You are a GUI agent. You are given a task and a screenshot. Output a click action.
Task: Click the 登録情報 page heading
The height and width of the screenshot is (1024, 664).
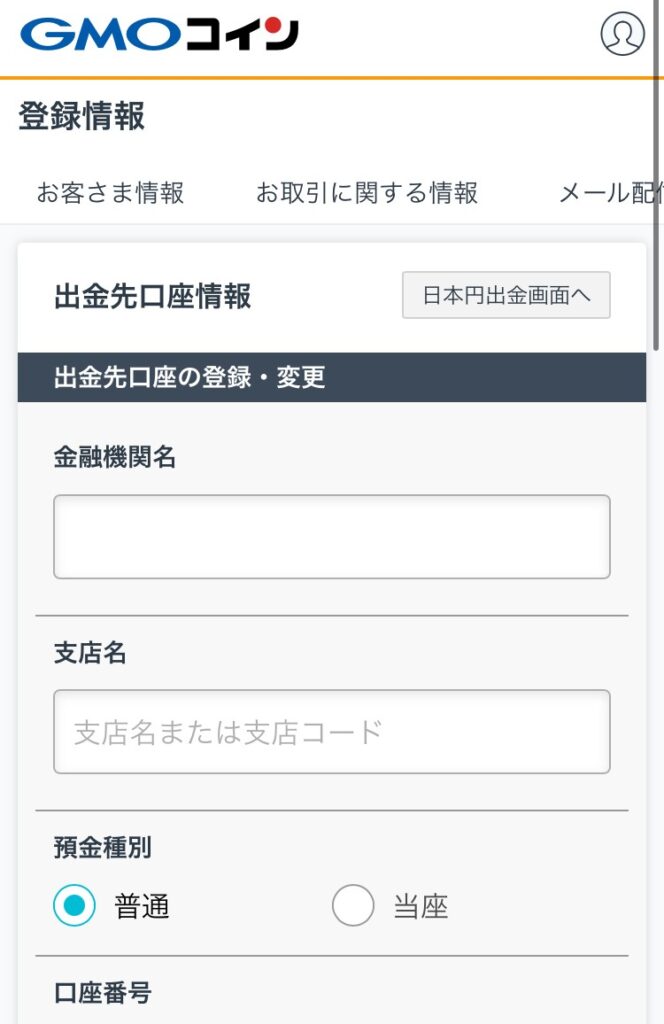[82, 116]
